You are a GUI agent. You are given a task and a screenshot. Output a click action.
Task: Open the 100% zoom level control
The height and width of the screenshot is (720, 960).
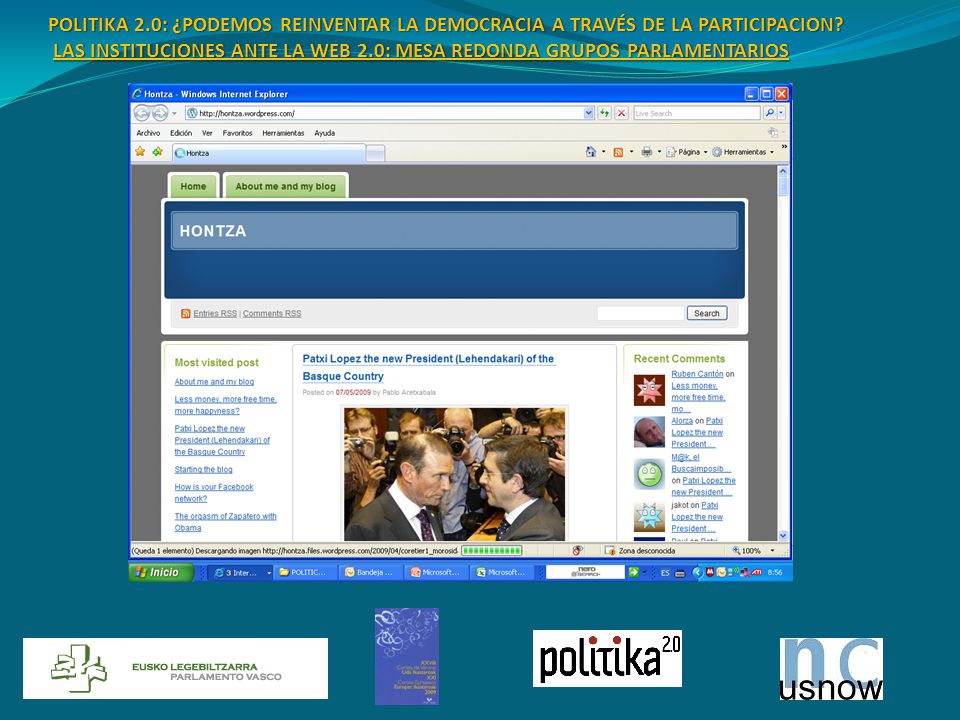click(753, 550)
